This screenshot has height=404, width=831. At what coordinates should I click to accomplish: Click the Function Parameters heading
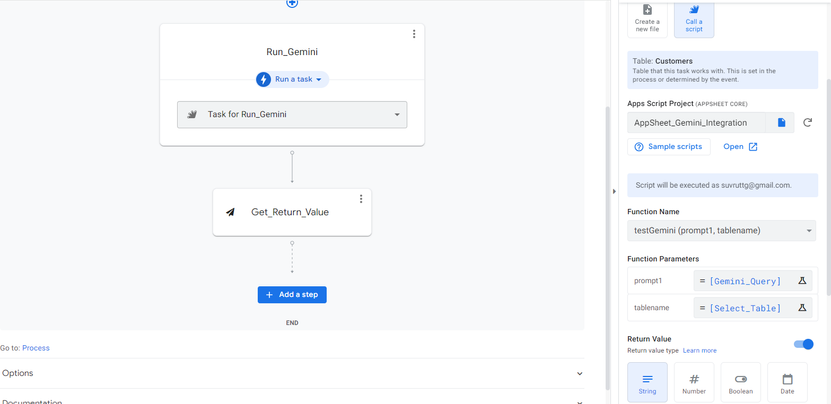coord(663,259)
